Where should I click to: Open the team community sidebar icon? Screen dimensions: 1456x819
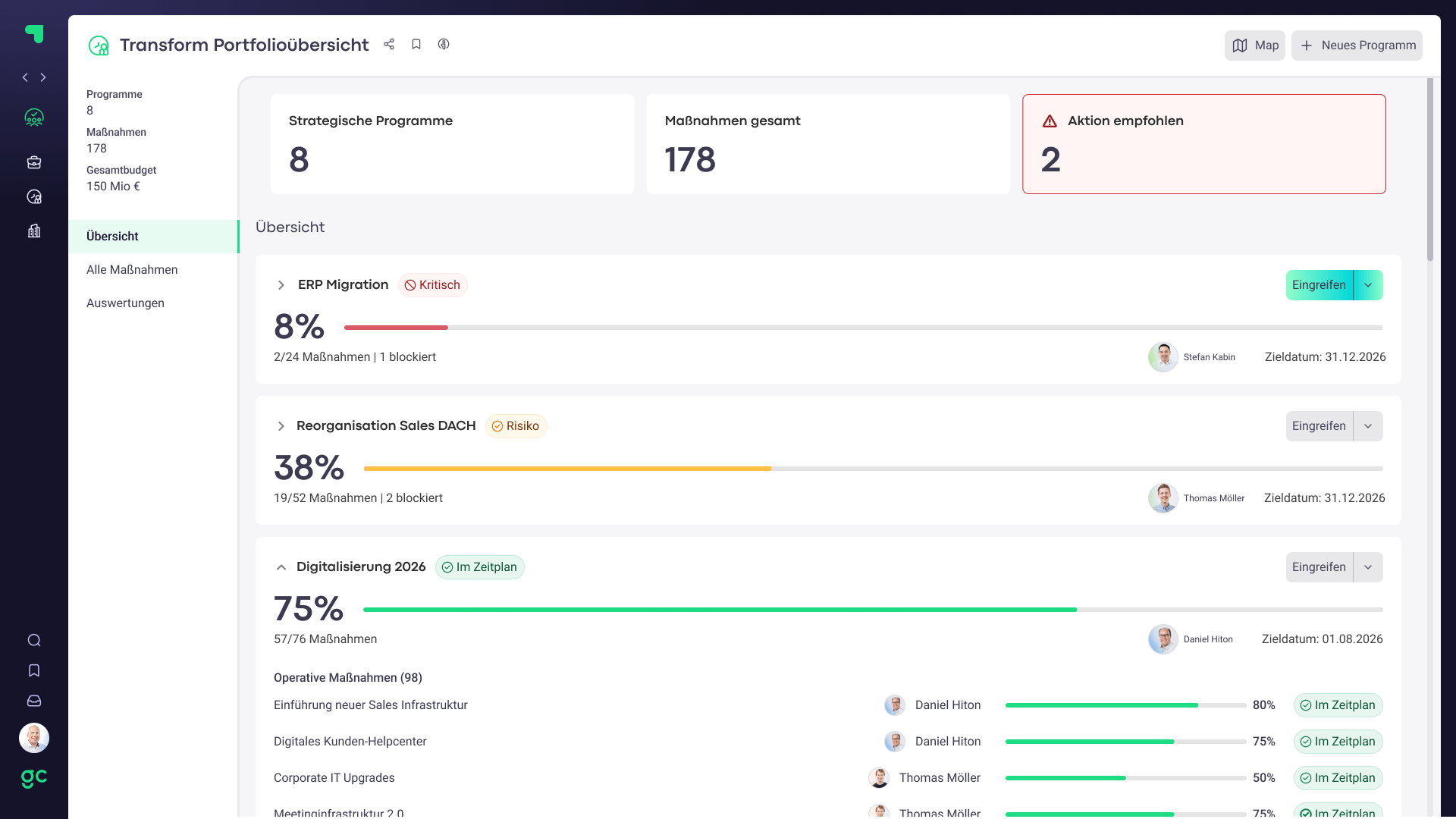coord(34,118)
